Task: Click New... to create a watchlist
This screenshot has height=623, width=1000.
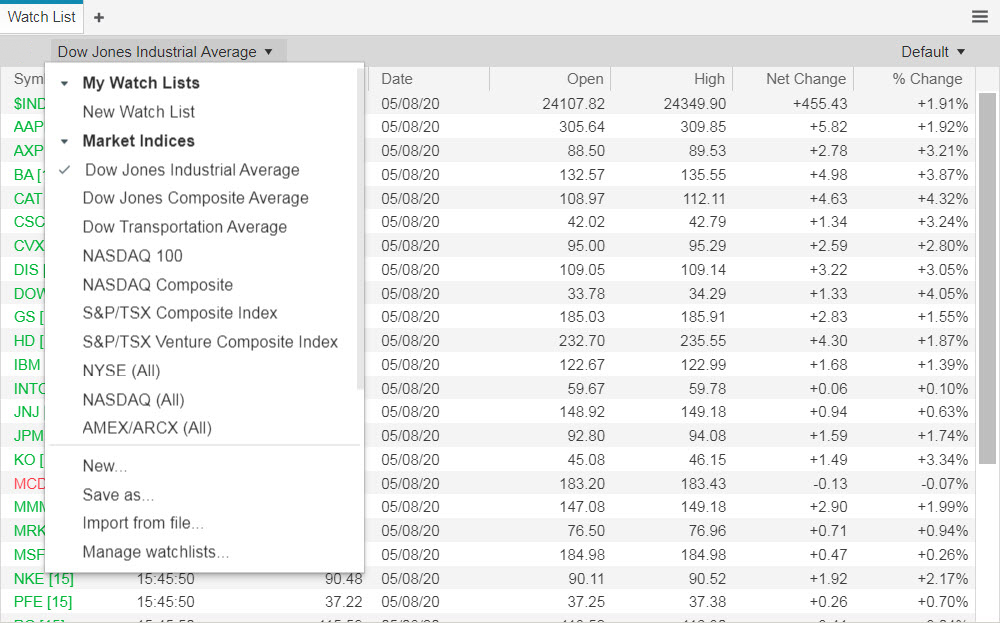Action: [105, 465]
